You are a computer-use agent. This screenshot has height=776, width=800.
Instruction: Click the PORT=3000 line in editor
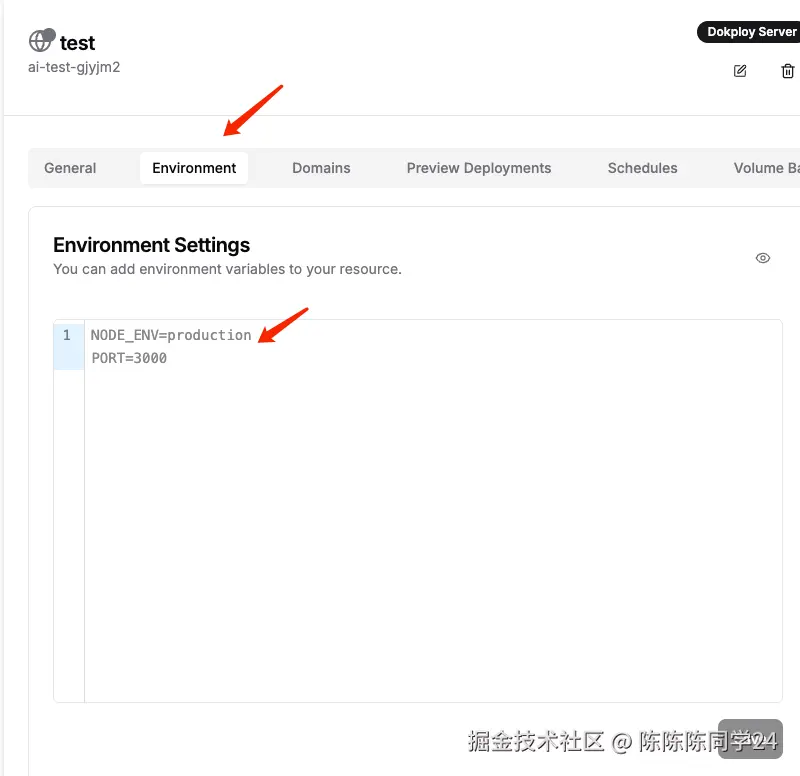click(x=129, y=358)
